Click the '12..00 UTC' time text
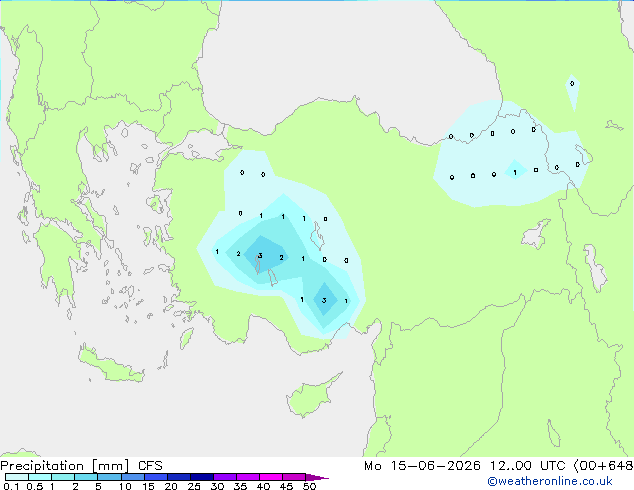 click(528, 466)
